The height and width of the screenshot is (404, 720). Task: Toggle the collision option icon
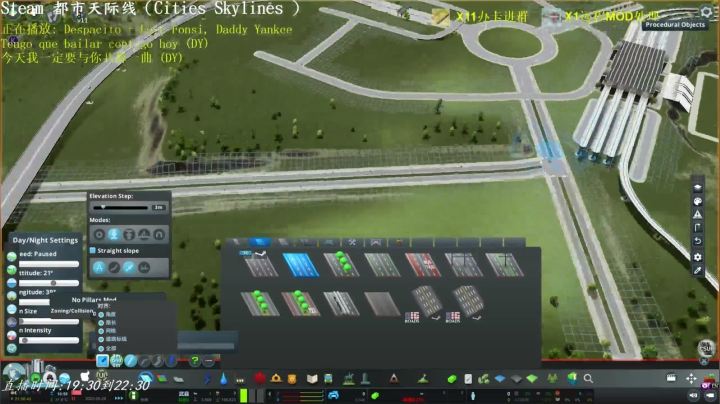tap(144, 267)
